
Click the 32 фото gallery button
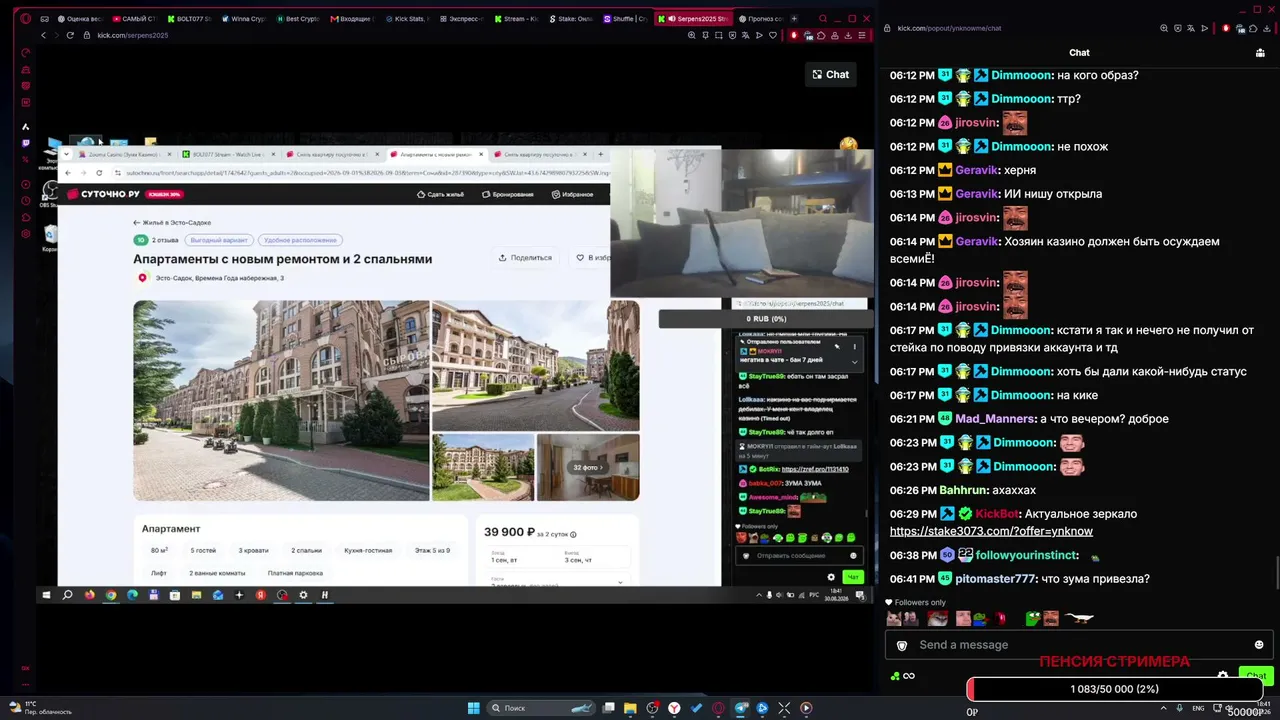tap(588, 467)
